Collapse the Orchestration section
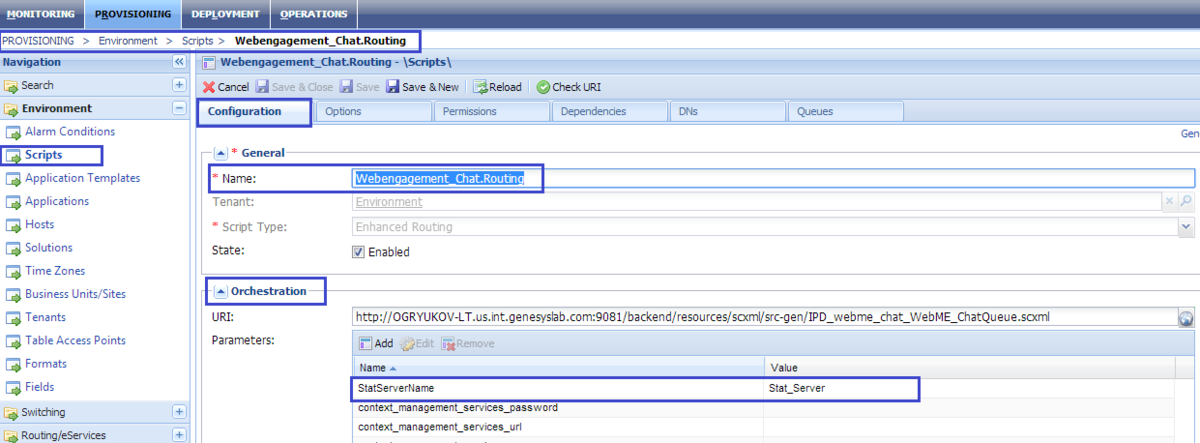 coord(220,292)
